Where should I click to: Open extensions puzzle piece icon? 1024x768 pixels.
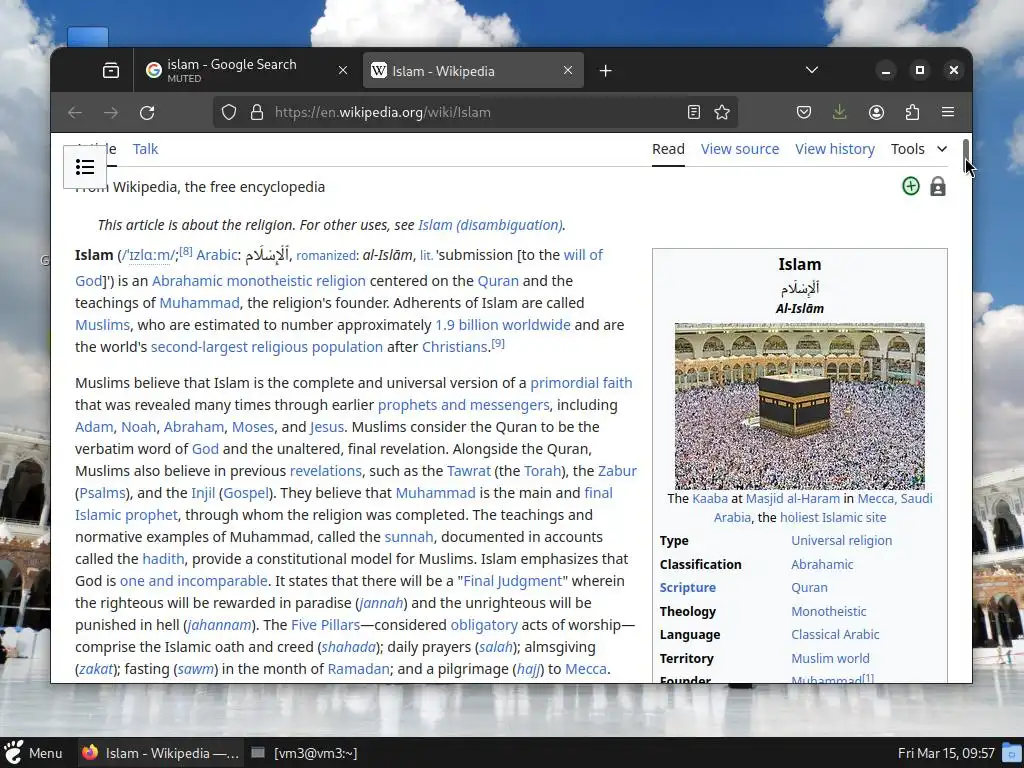coord(912,112)
